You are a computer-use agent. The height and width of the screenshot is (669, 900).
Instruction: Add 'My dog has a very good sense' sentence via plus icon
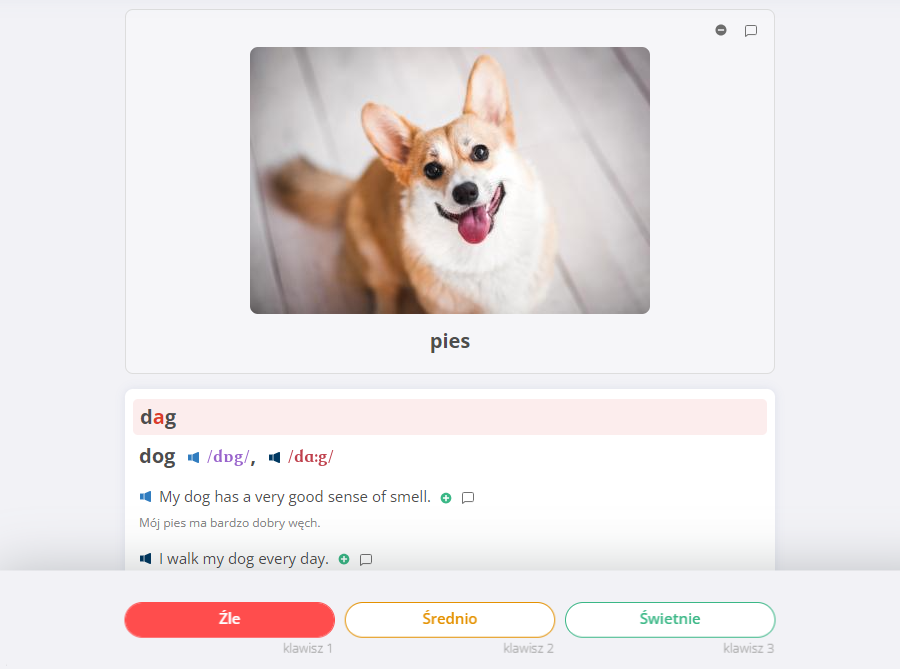pos(445,498)
